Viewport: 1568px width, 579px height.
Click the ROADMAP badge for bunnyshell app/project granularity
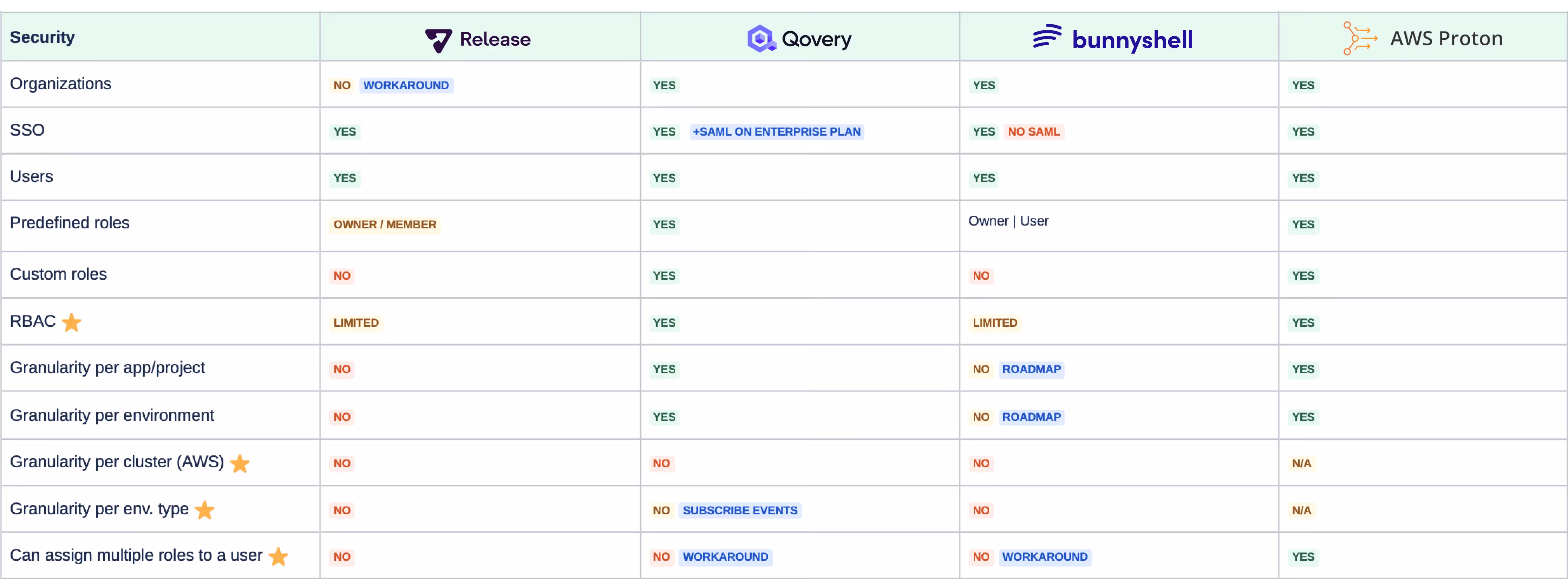[x=1032, y=369]
